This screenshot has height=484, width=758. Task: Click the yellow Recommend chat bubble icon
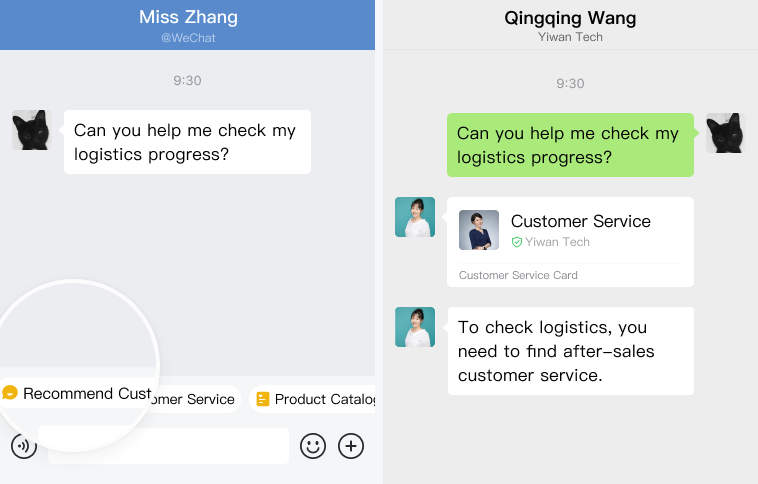(10, 393)
